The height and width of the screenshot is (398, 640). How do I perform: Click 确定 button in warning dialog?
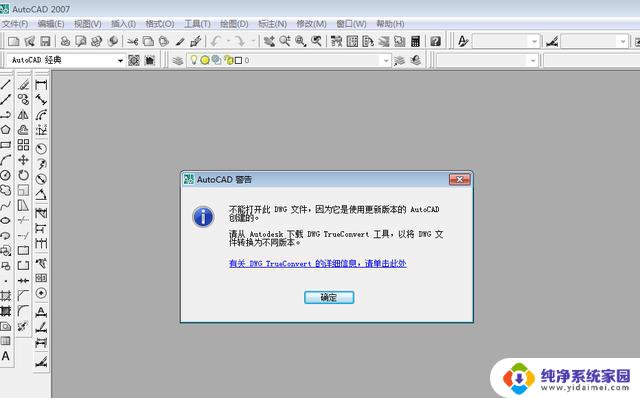329,297
